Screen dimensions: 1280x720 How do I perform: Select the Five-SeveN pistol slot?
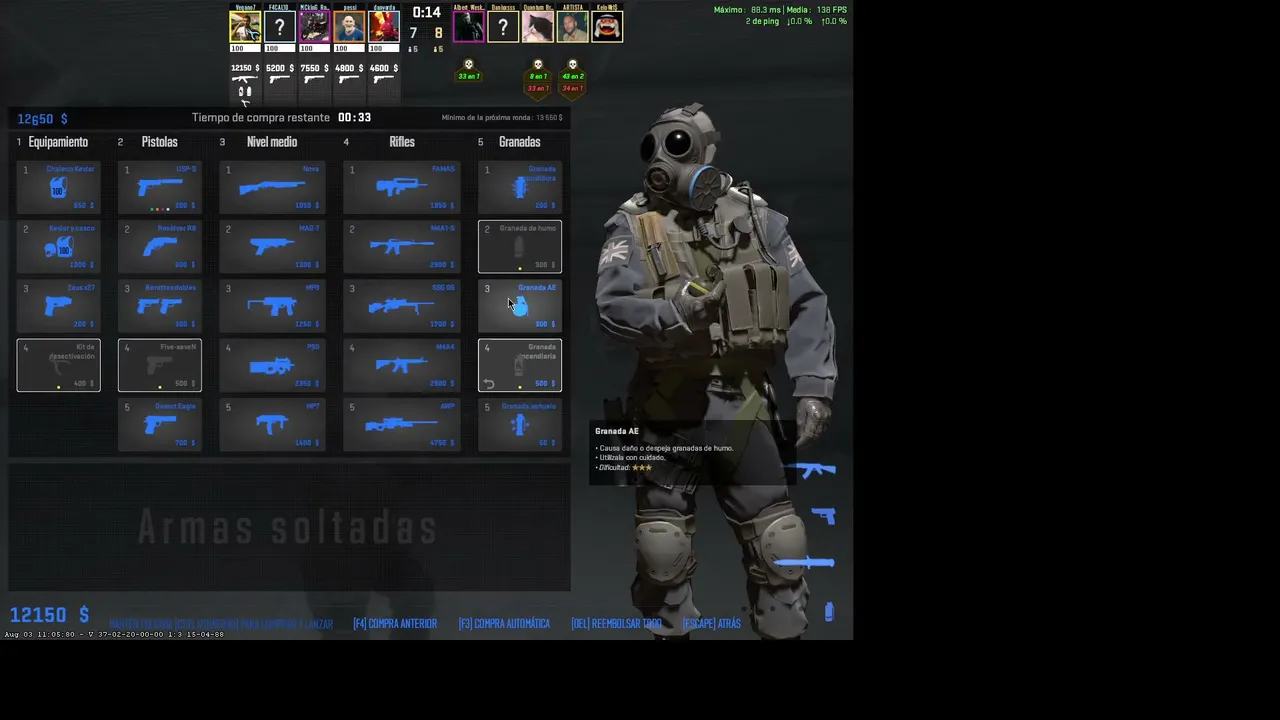[x=160, y=365]
